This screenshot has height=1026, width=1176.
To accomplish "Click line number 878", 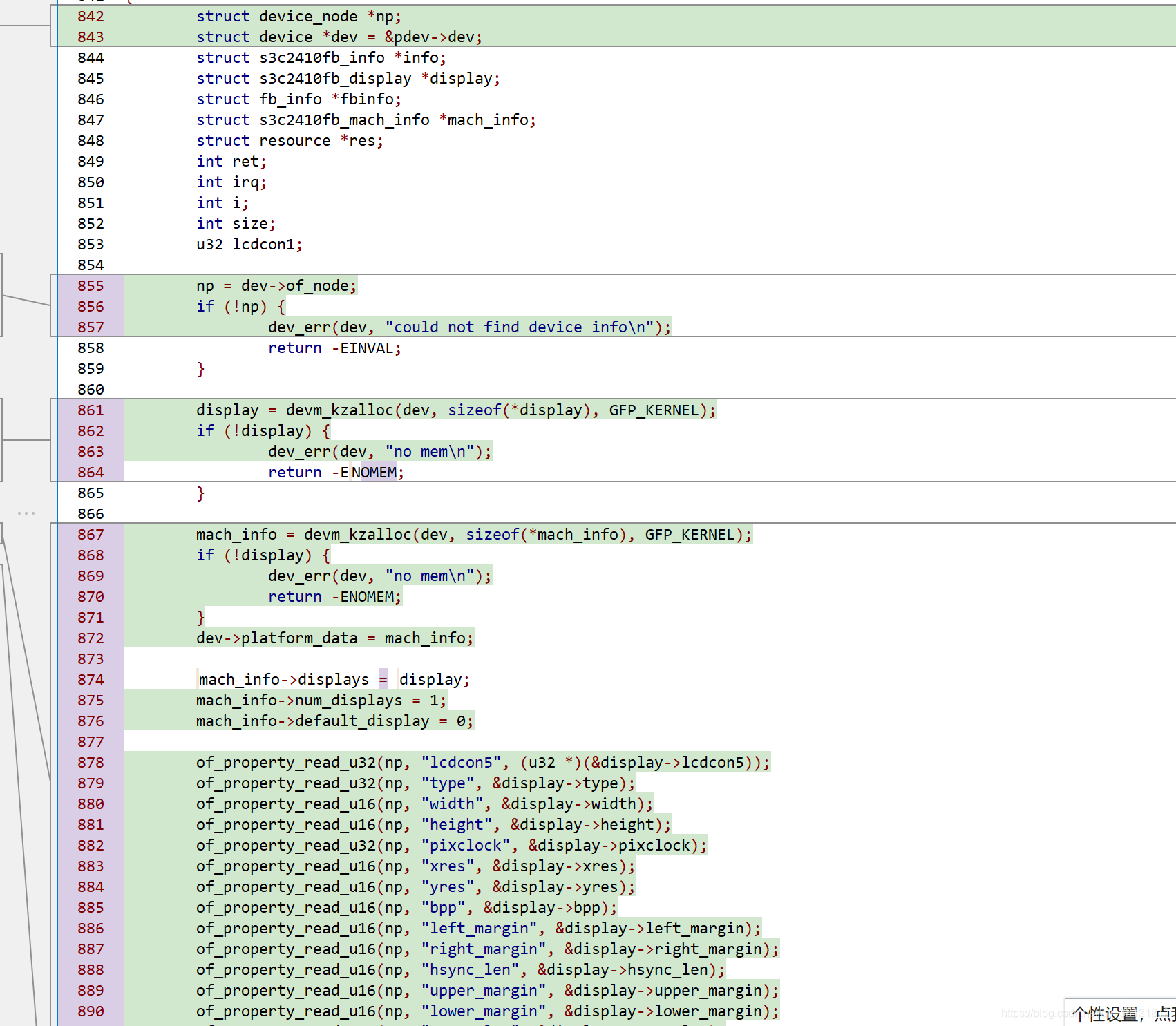I will [91, 762].
